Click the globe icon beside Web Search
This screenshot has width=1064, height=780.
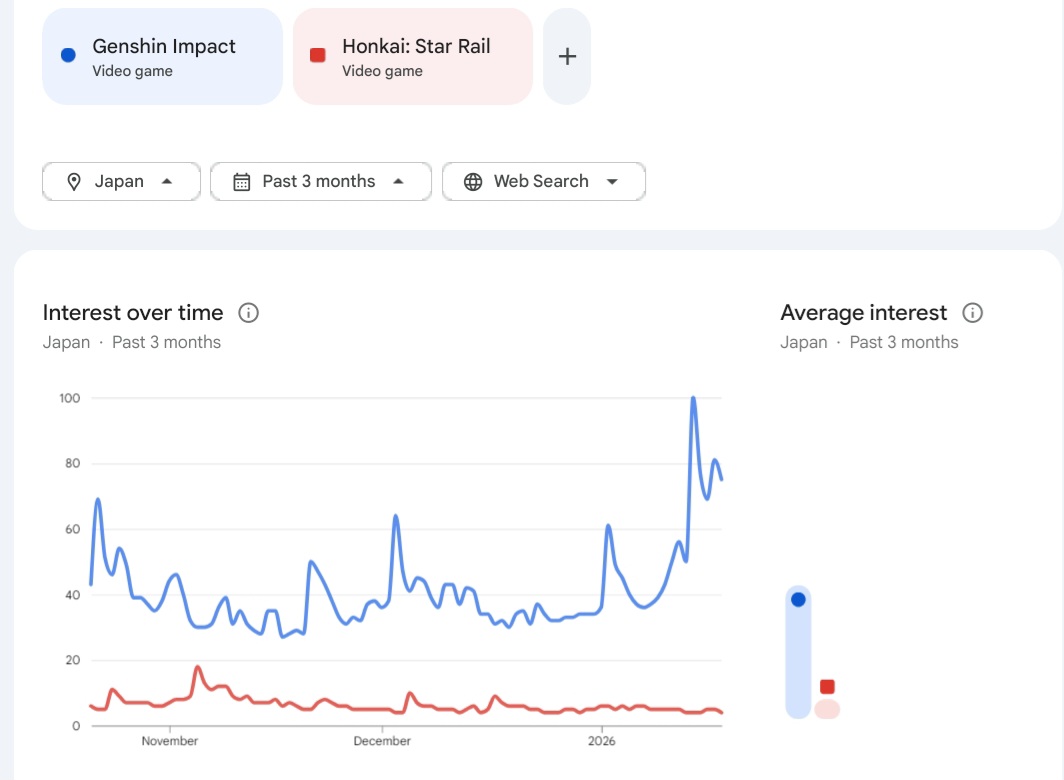pyautogui.click(x=473, y=182)
